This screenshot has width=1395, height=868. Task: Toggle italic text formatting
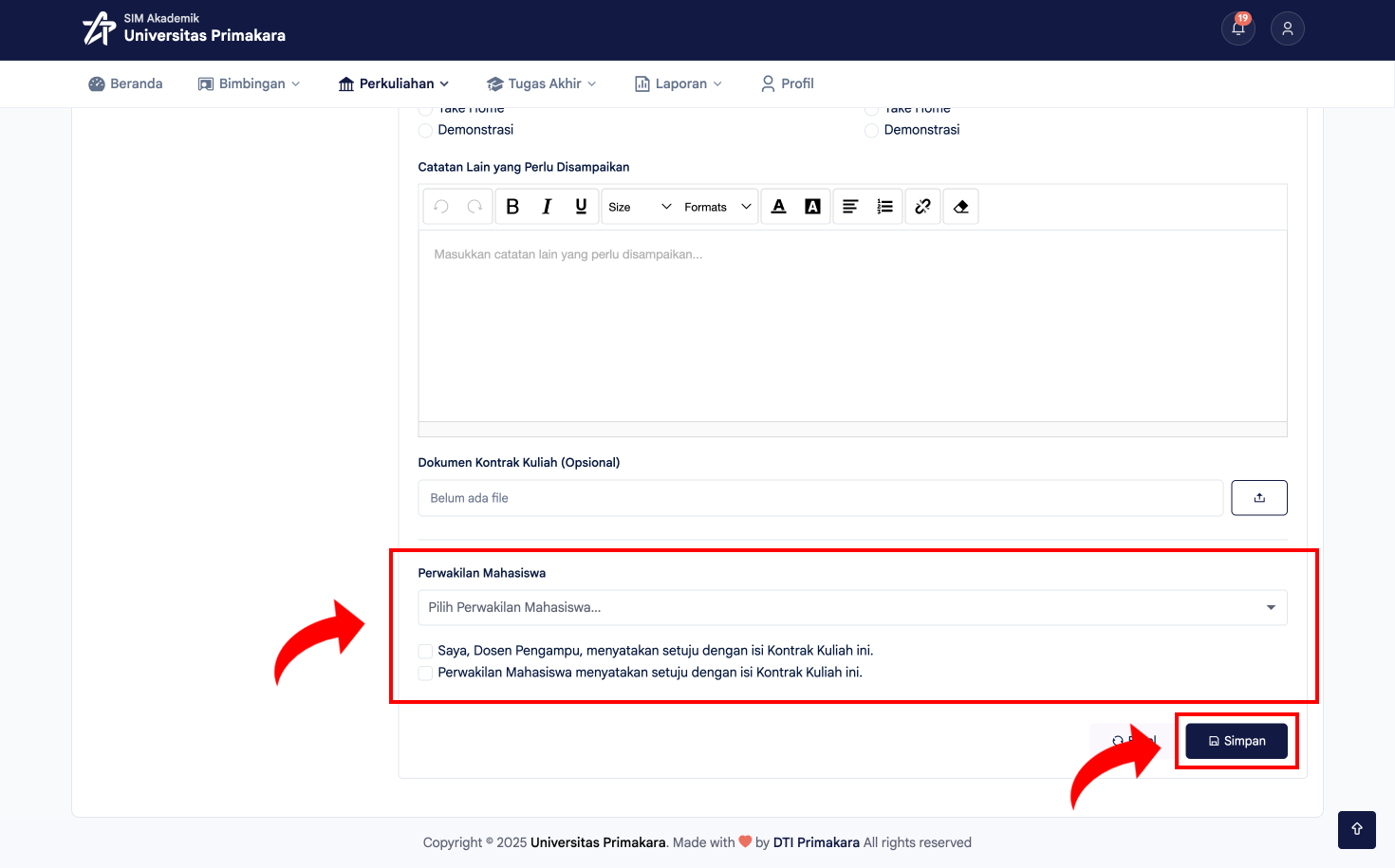pyautogui.click(x=547, y=207)
